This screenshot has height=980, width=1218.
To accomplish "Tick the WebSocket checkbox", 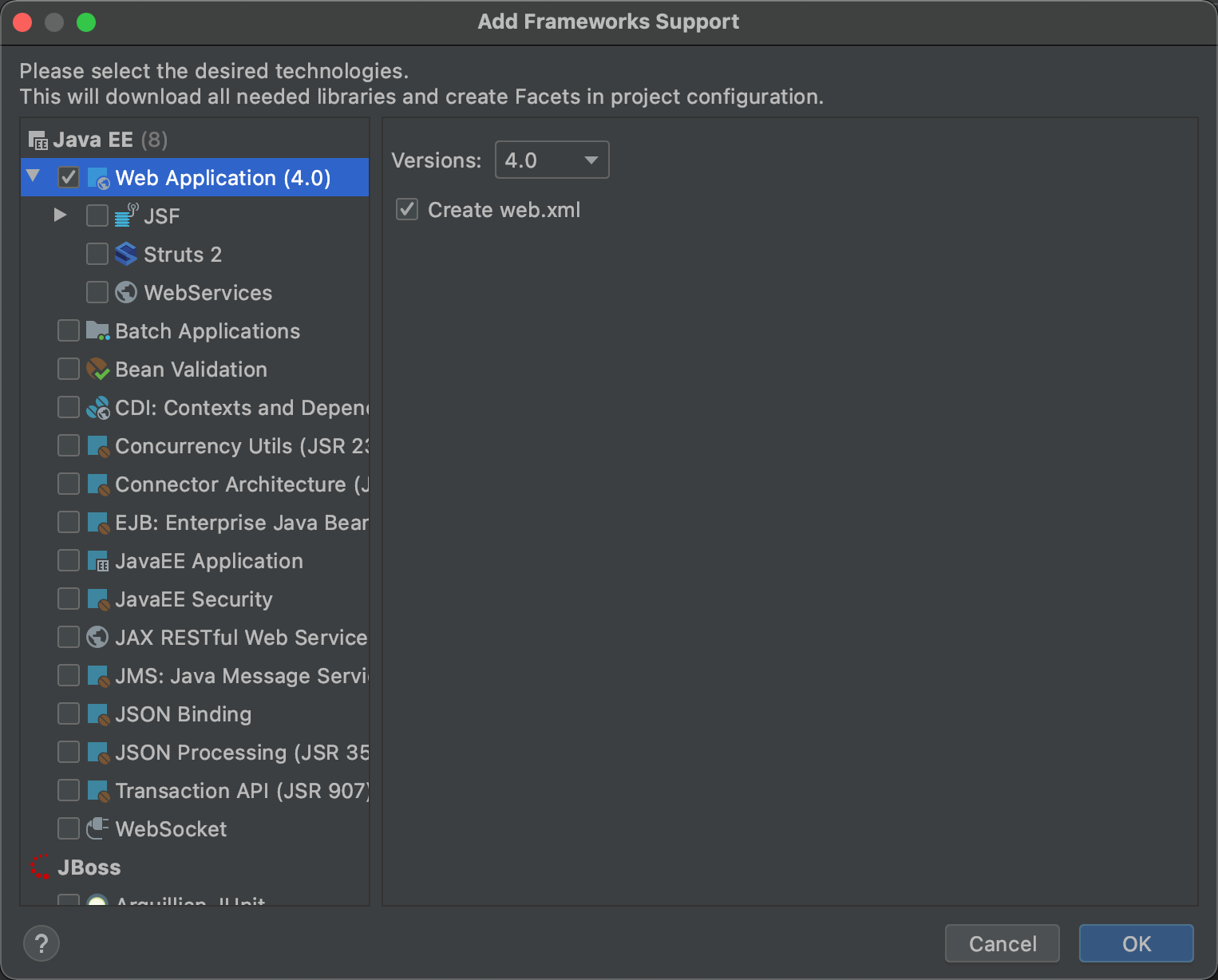I will click(x=69, y=828).
